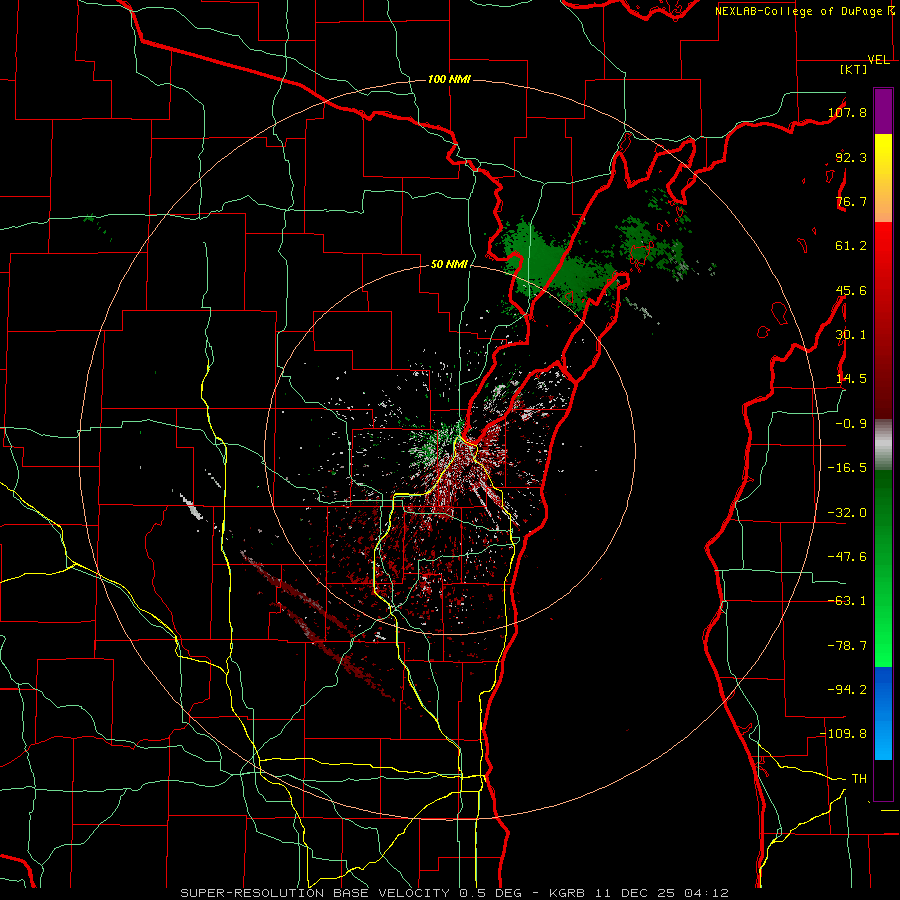
Task: Click the 107.8 value on velocity scale
Action: pyautogui.click(x=847, y=112)
